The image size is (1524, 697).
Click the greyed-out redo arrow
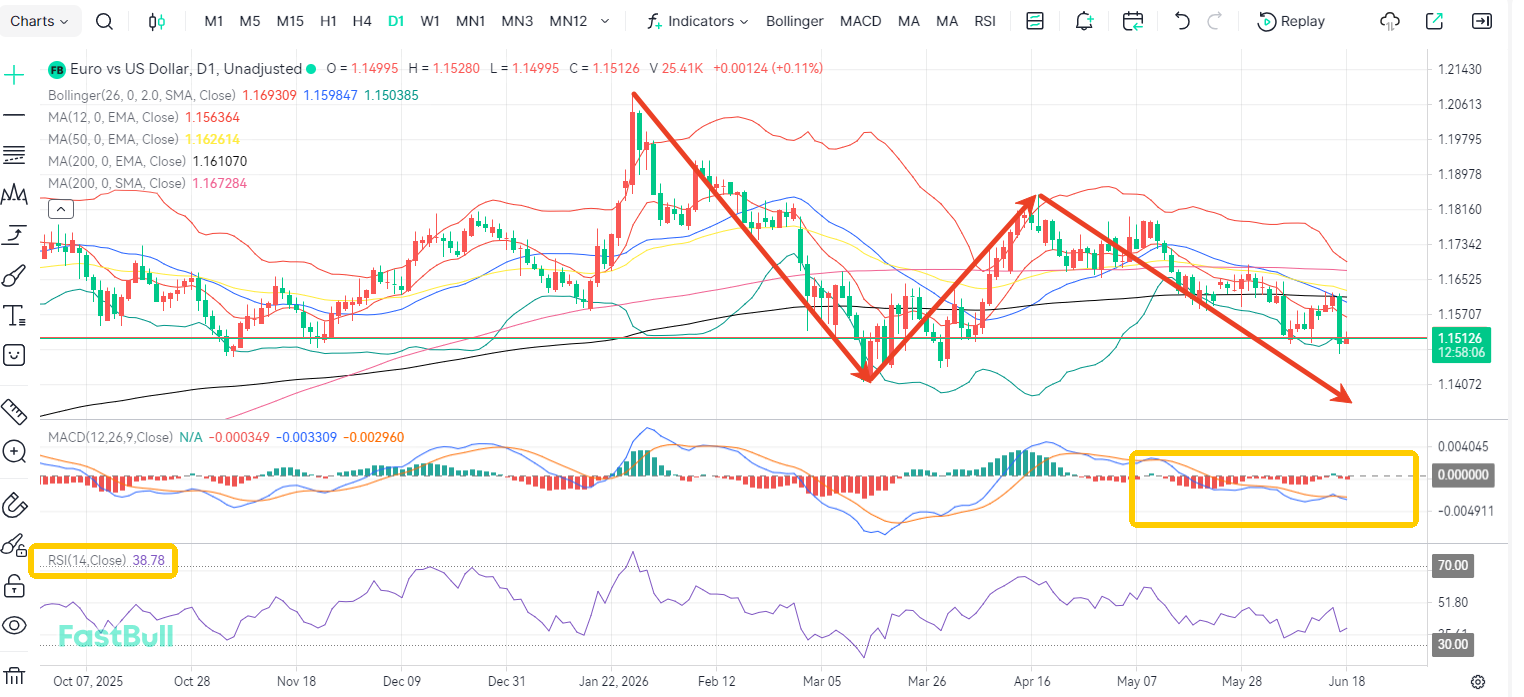coord(1215,21)
